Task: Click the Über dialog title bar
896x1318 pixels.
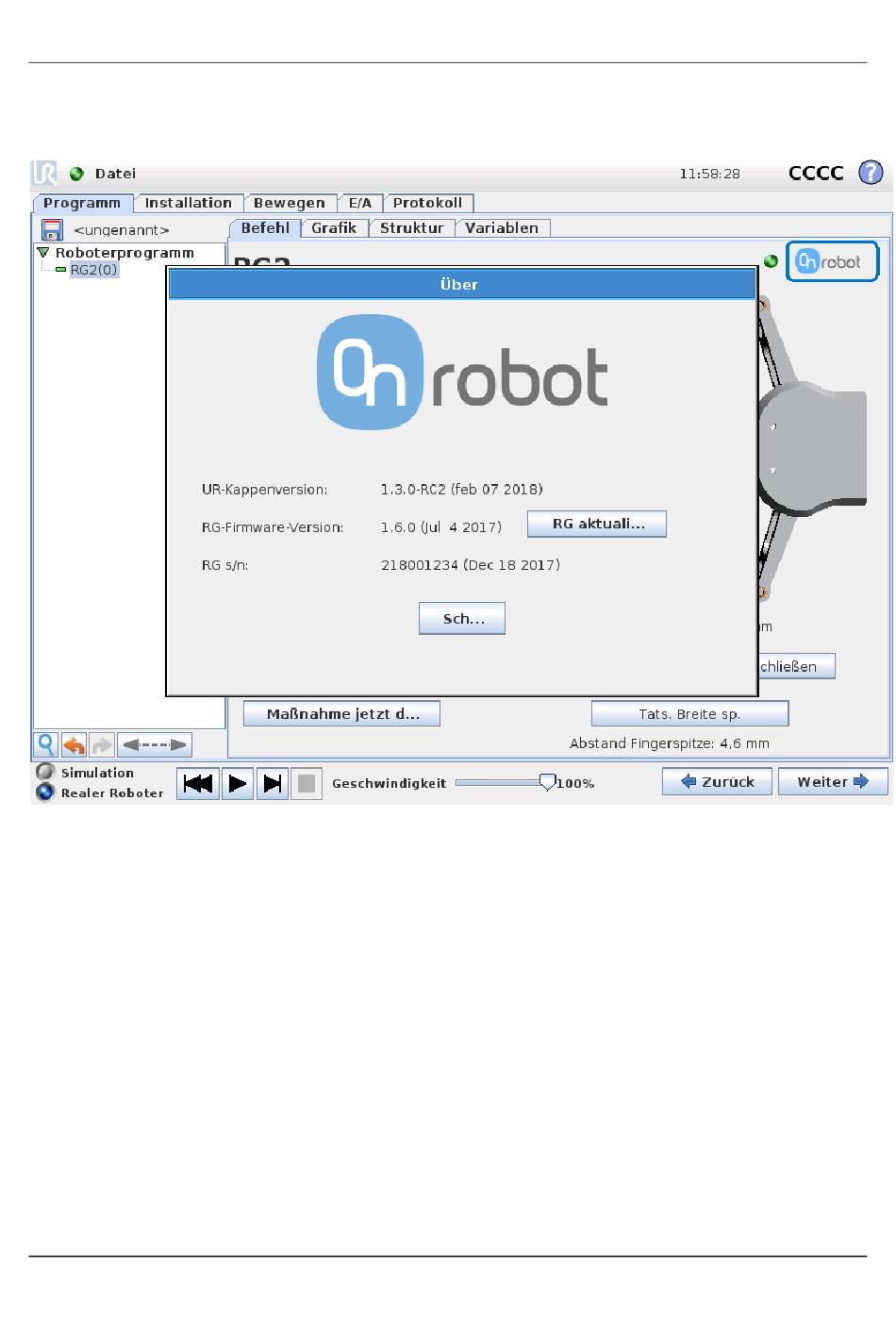Action: 462,285
